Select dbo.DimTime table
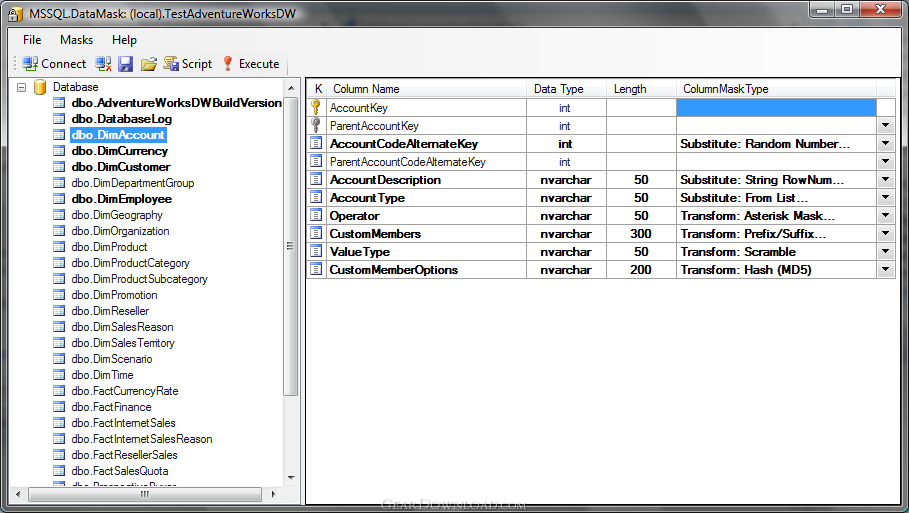The image size is (909, 513). [103, 375]
